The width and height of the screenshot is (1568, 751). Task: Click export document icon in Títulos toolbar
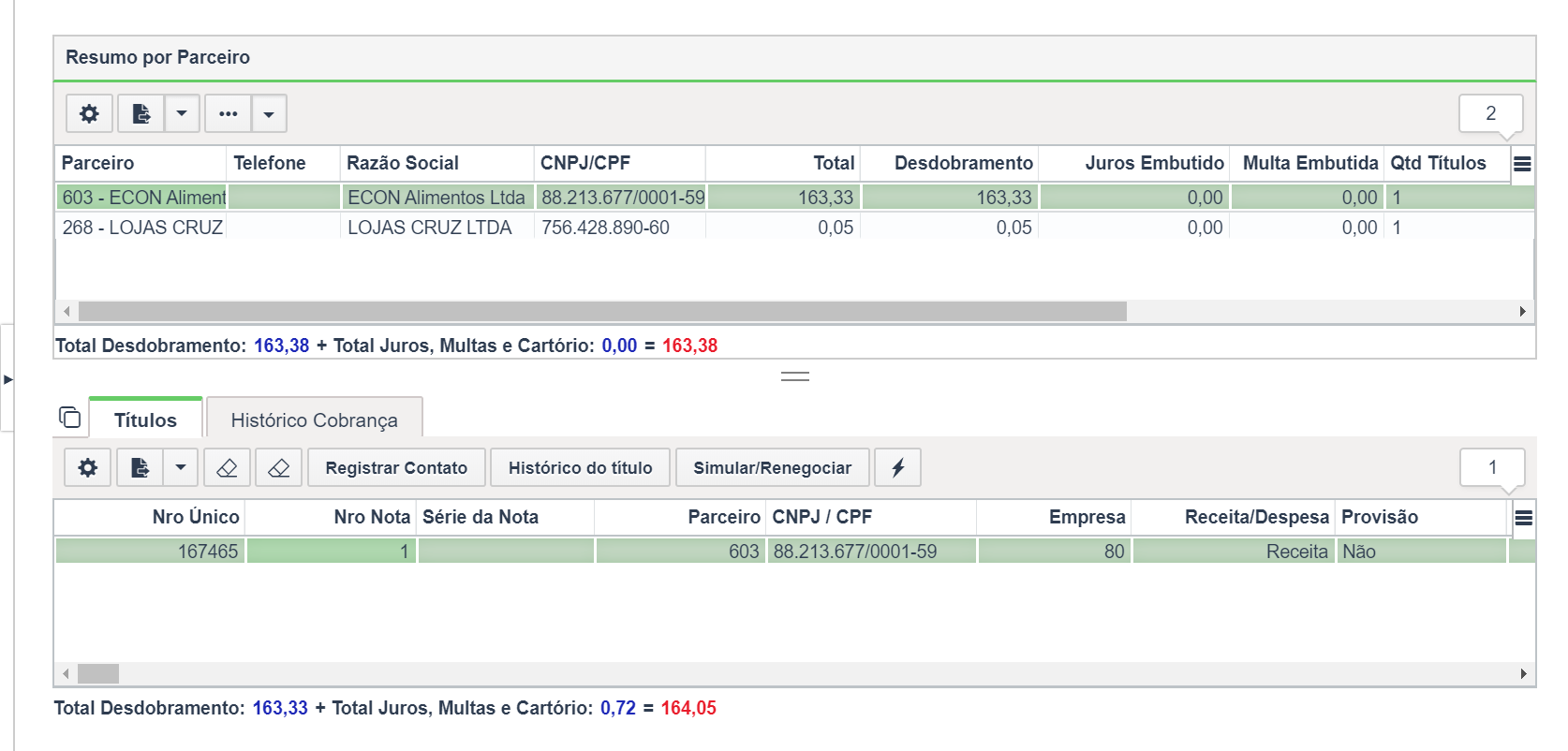(140, 467)
